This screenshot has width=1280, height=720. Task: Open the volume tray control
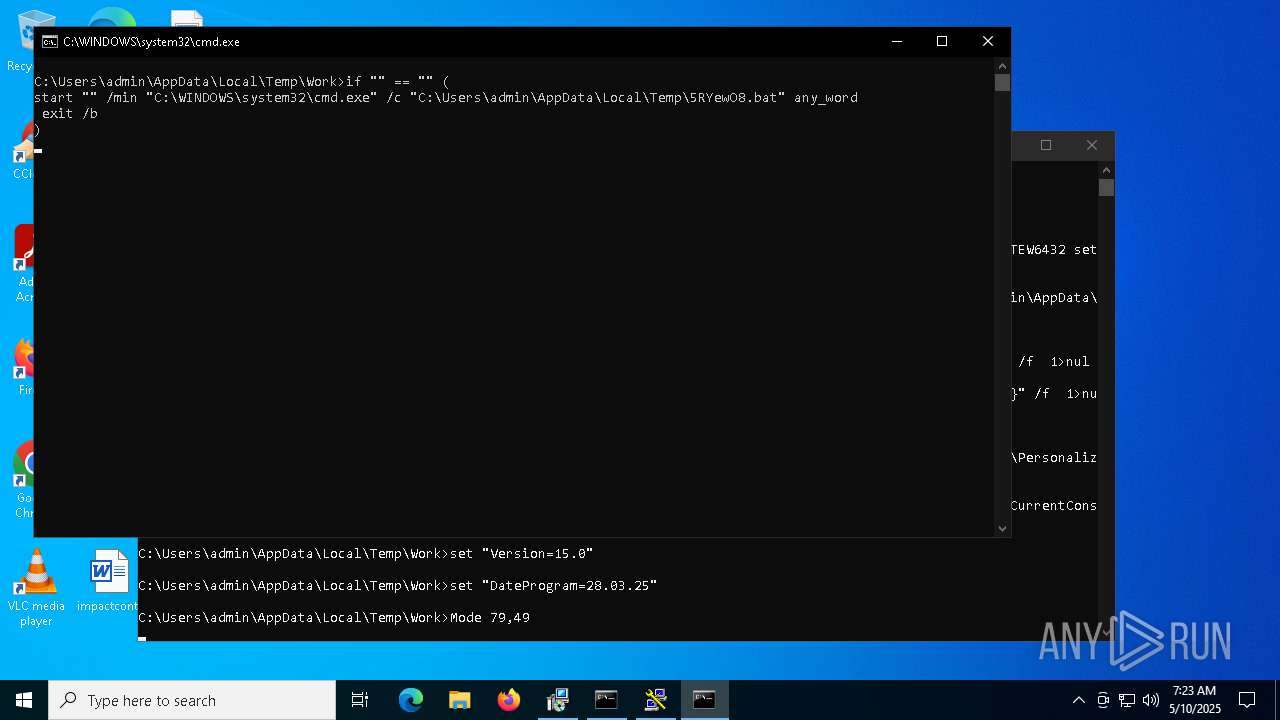[1150, 700]
